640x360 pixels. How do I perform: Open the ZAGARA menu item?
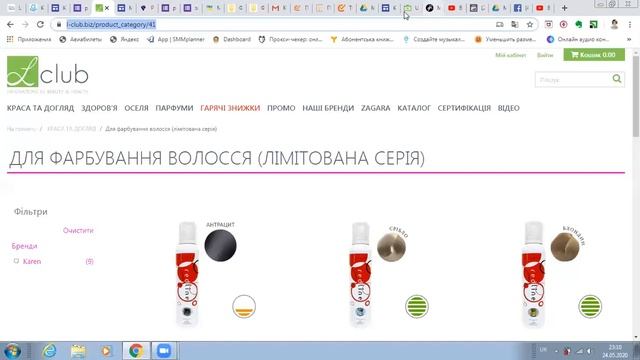(x=376, y=108)
